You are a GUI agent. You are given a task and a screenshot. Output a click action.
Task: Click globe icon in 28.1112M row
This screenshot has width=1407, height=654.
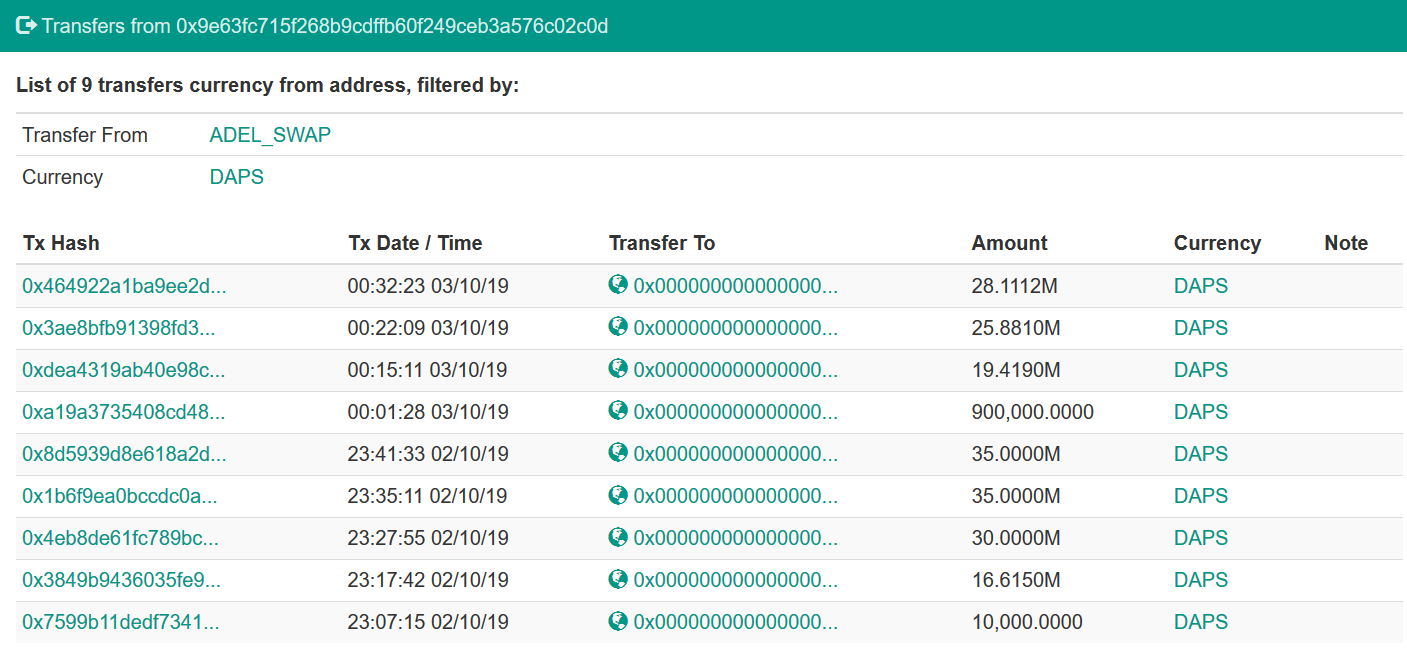pos(618,285)
